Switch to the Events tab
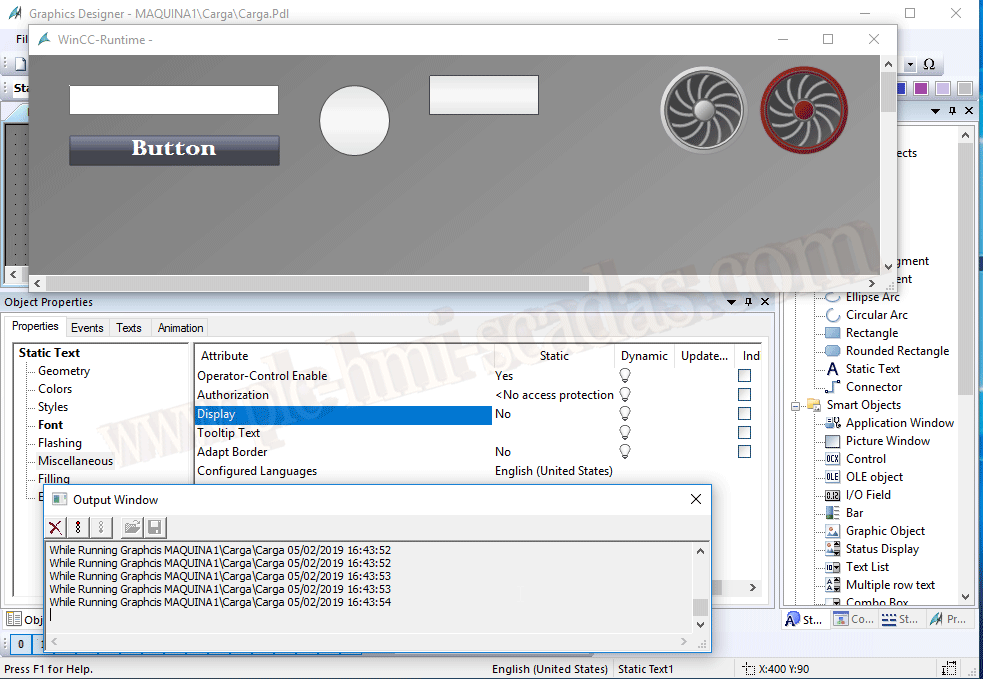This screenshot has height=679, width=983. click(x=87, y=327)
